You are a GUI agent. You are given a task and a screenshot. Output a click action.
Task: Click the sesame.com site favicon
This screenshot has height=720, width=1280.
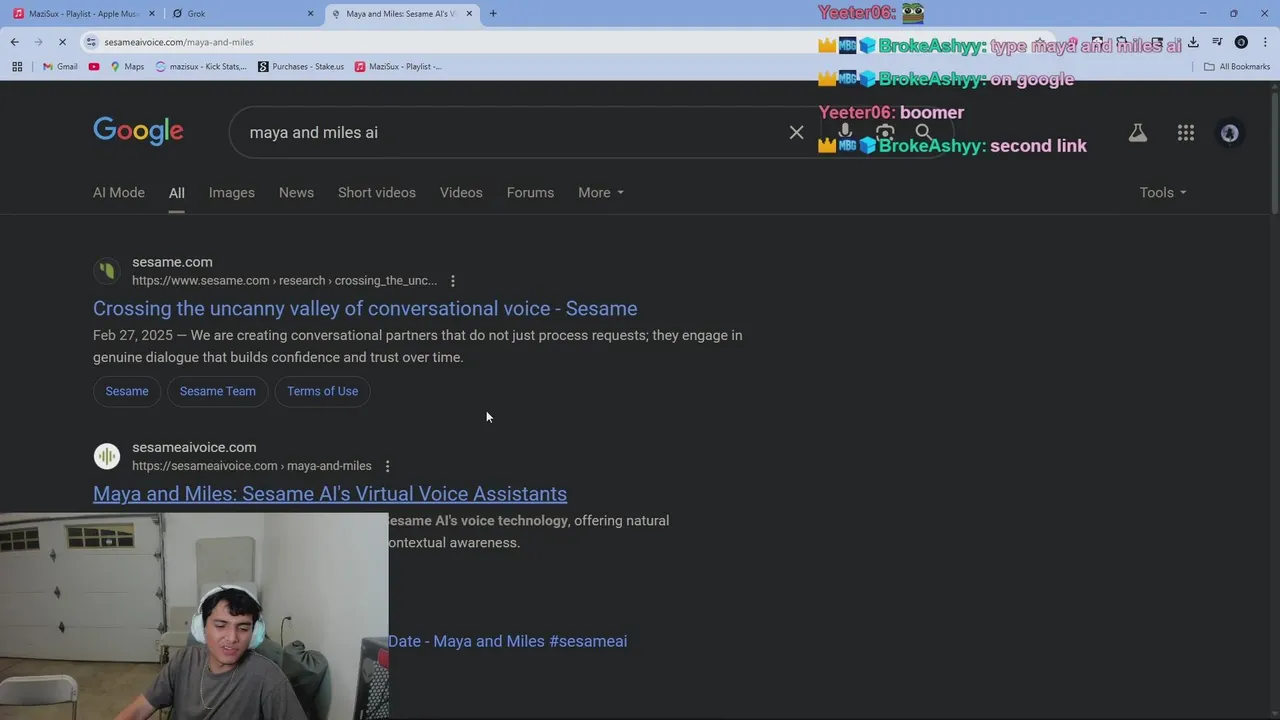(x=106, y=271)
